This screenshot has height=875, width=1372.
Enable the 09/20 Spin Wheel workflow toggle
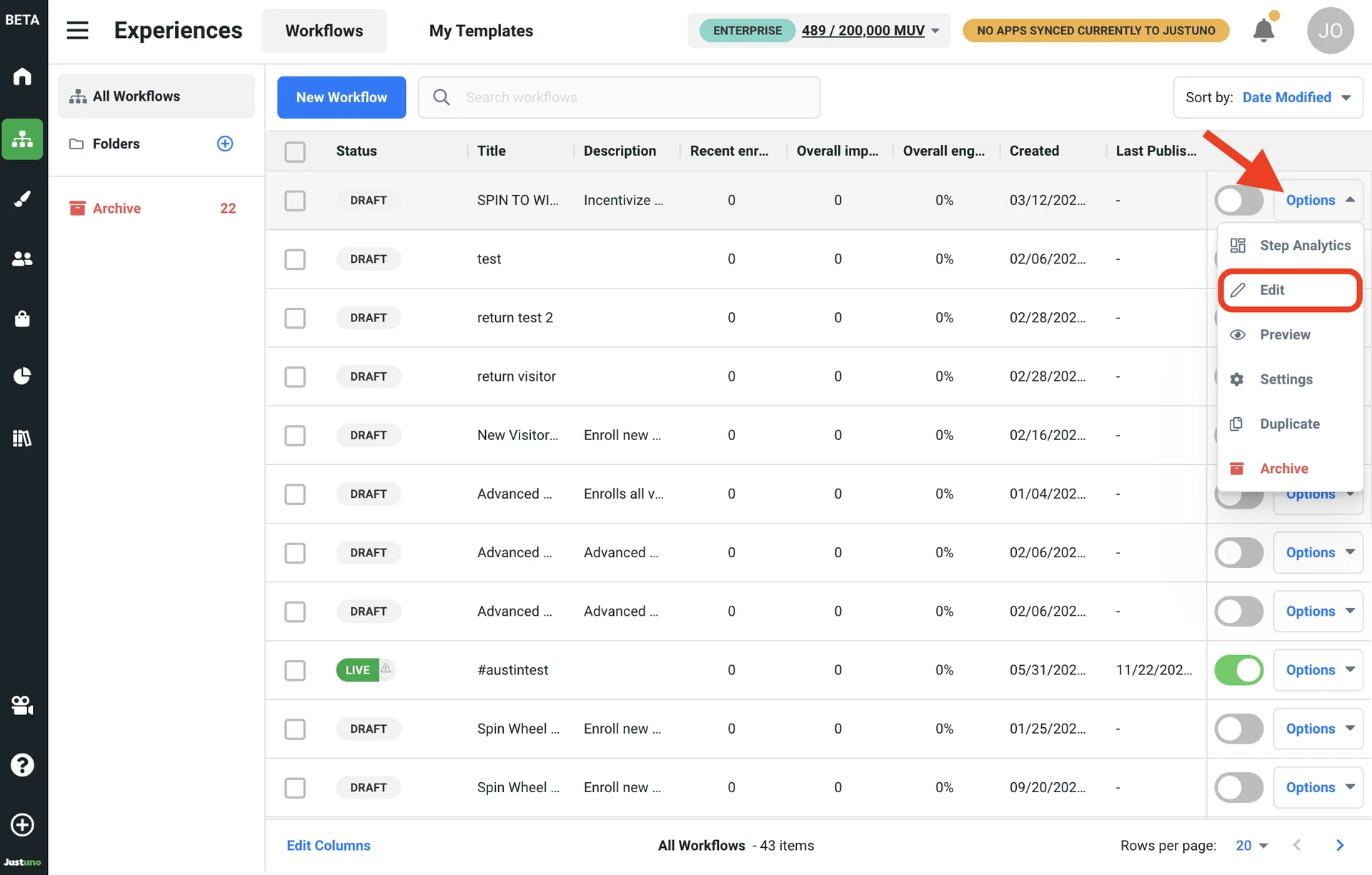click(x=1239, y=787)
